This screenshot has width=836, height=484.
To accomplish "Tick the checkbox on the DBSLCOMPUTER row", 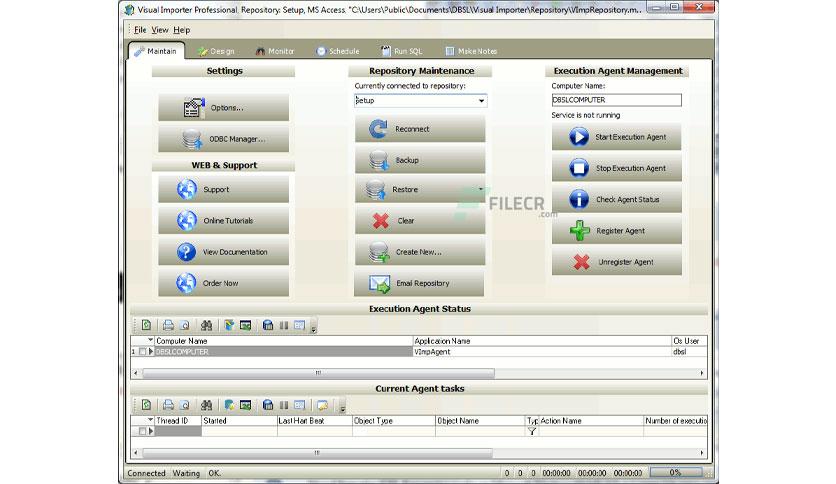I will click(142, 352).
